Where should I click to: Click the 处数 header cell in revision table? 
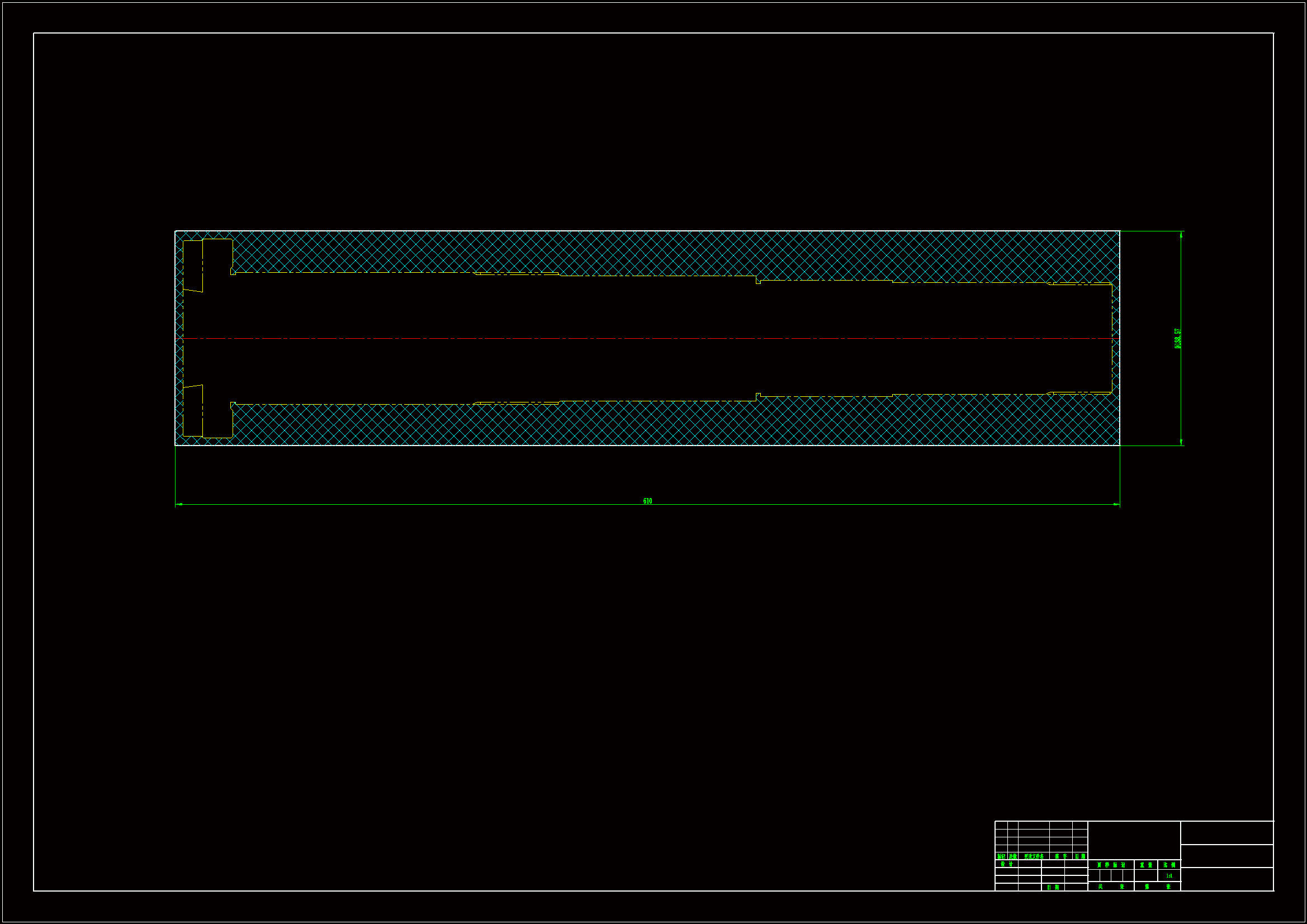[x=1013, y=856]
